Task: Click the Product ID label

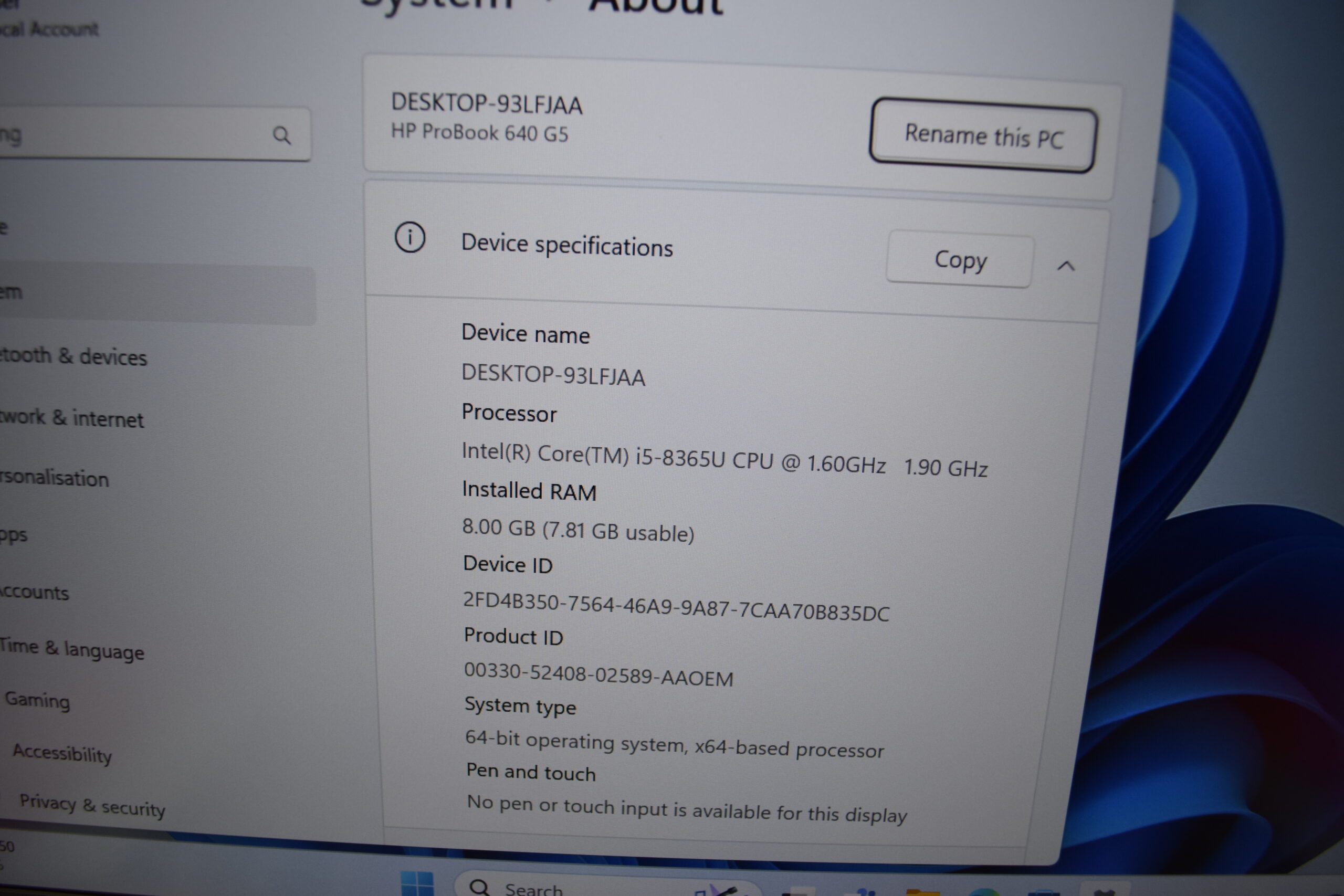Action: point(513,637)
